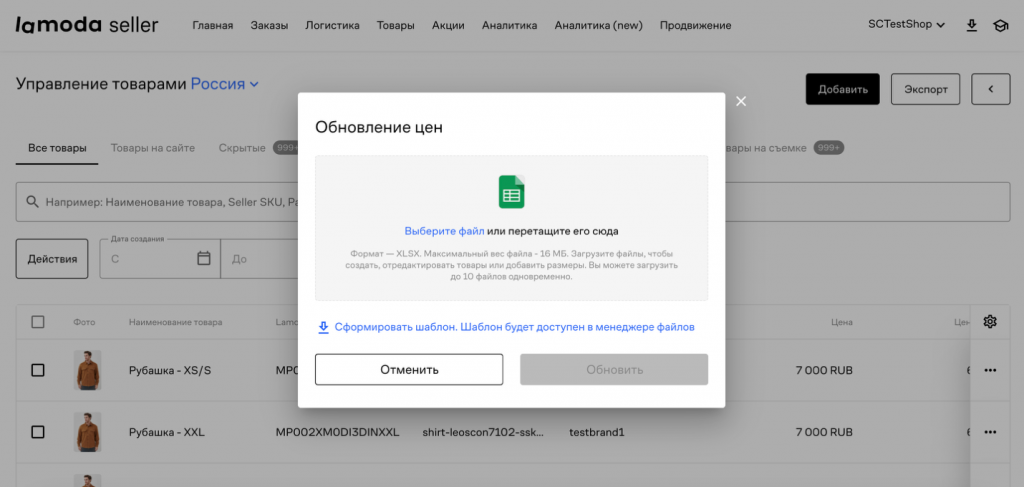
Task: Click the green spreadsheet file icon
Action: (x=511, y=191)
